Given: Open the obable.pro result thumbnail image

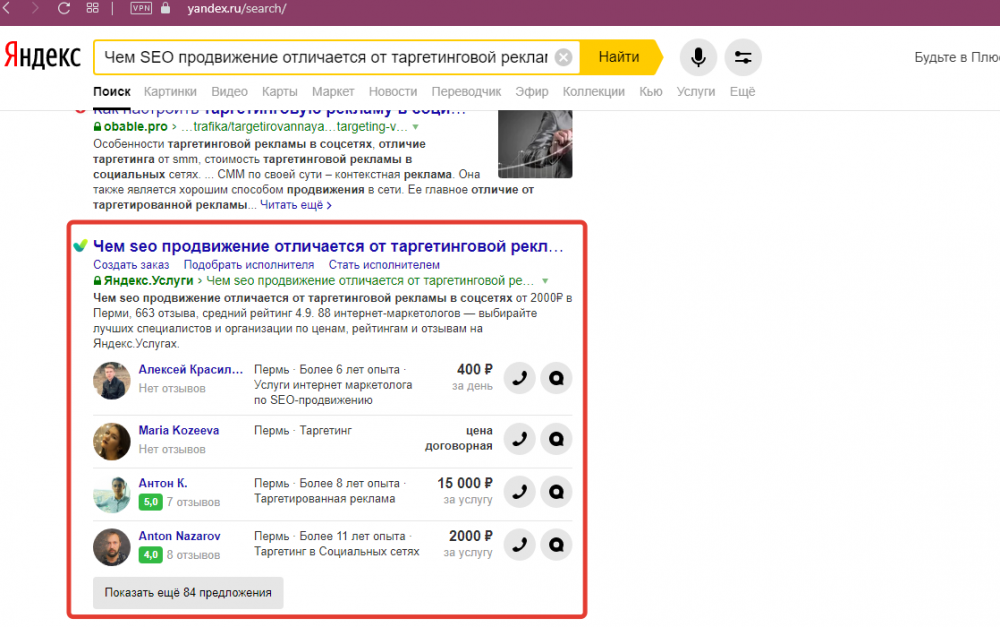Looking at the screenshot, I should pyautogui.click(x=535, y=144).
